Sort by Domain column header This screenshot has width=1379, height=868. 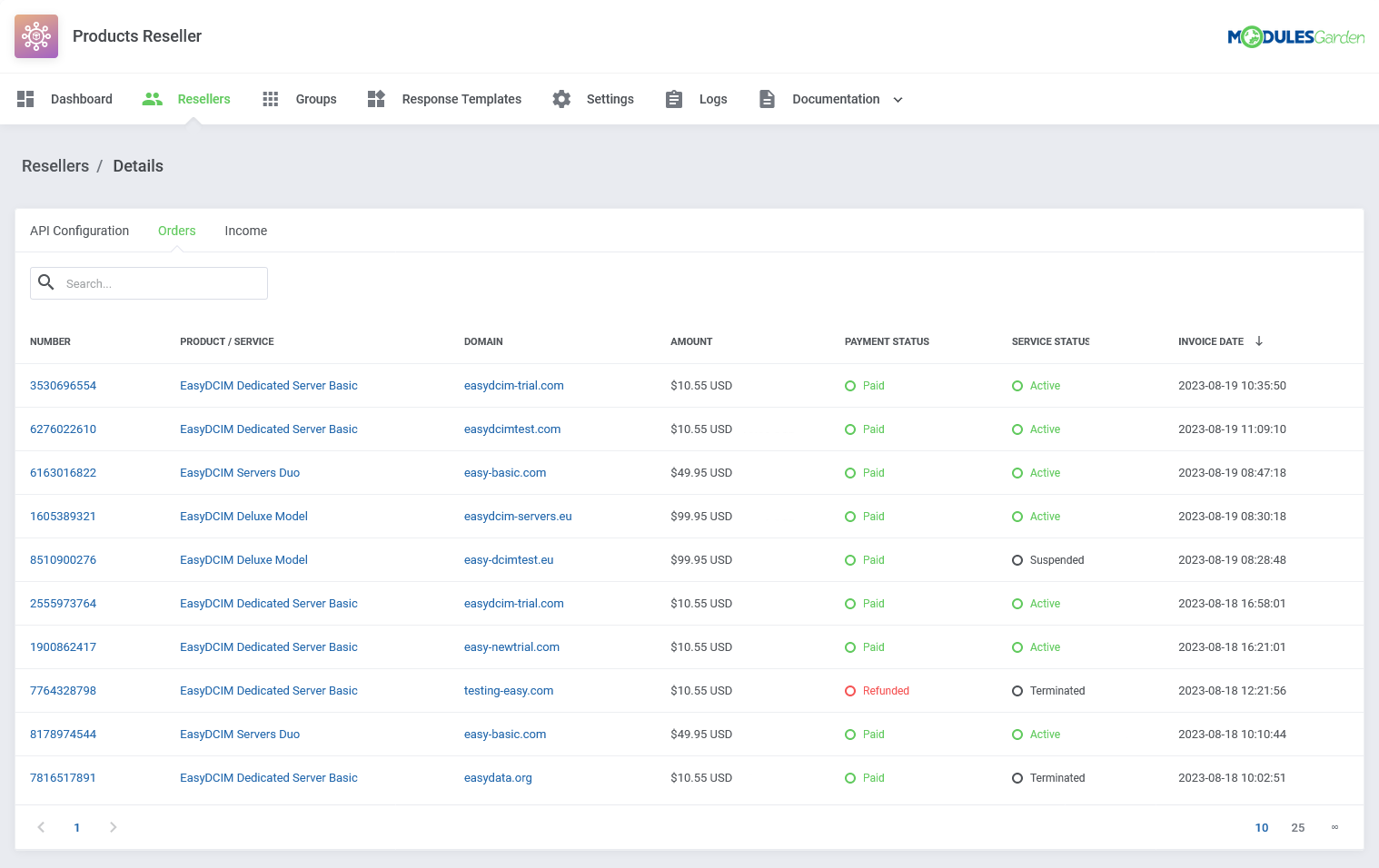(483, 341)
